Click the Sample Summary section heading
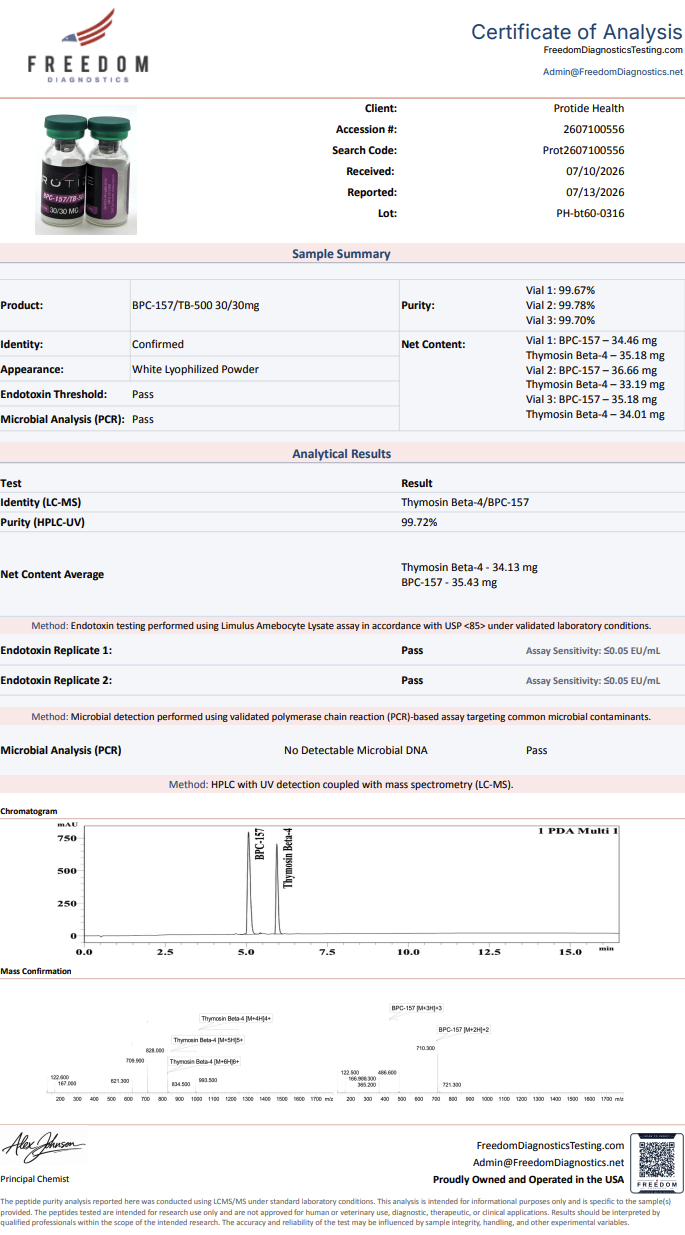 click(x=341, y=254)
